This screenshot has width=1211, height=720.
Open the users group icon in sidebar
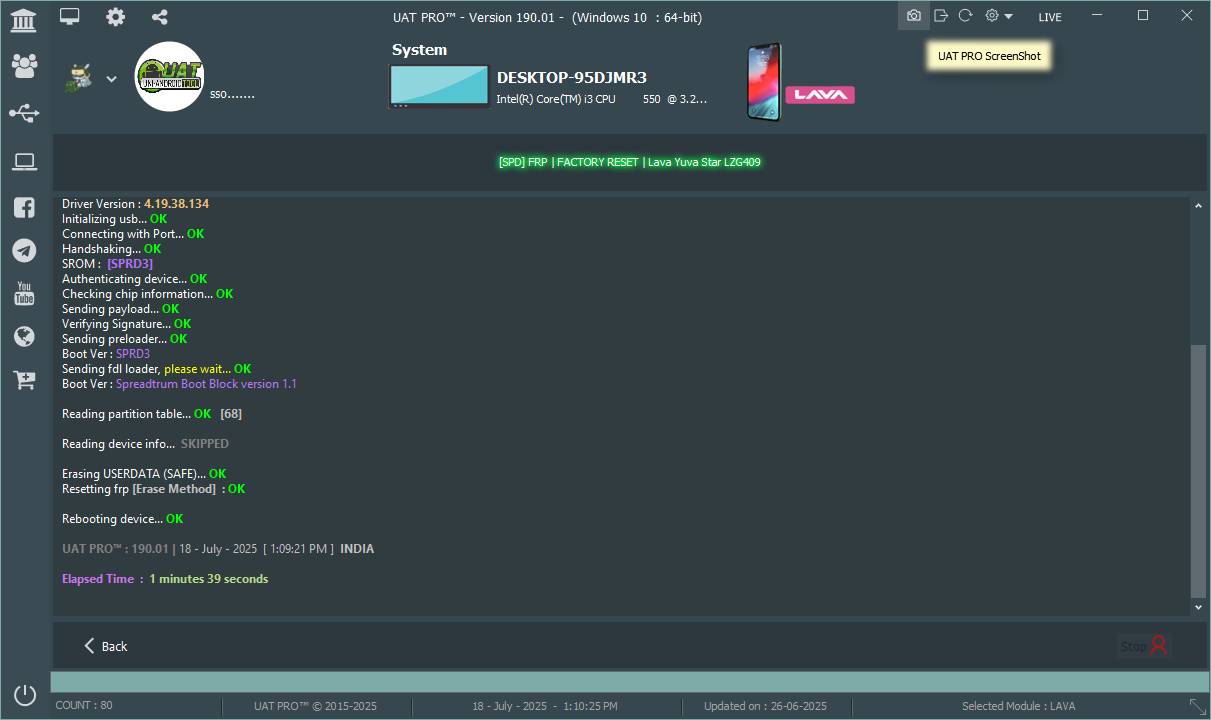pos(24,66)
